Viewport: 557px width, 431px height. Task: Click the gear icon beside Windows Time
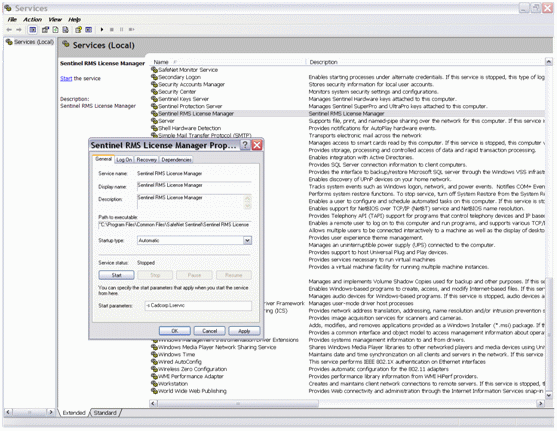point(154,355)
